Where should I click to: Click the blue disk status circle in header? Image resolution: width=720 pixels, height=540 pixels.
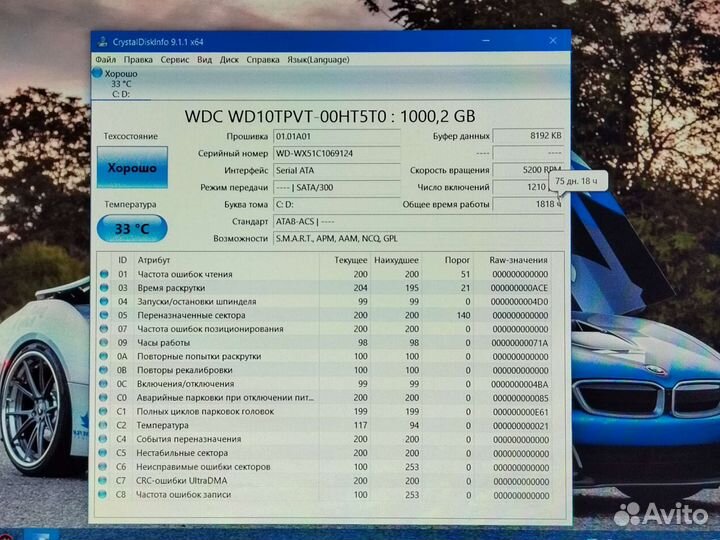(x=97, y=73)
